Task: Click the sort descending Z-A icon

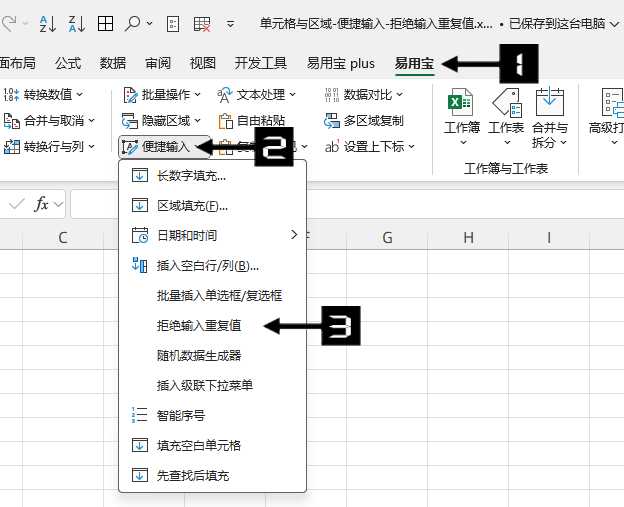Action: pyautogui.click(x=79, y=22)
